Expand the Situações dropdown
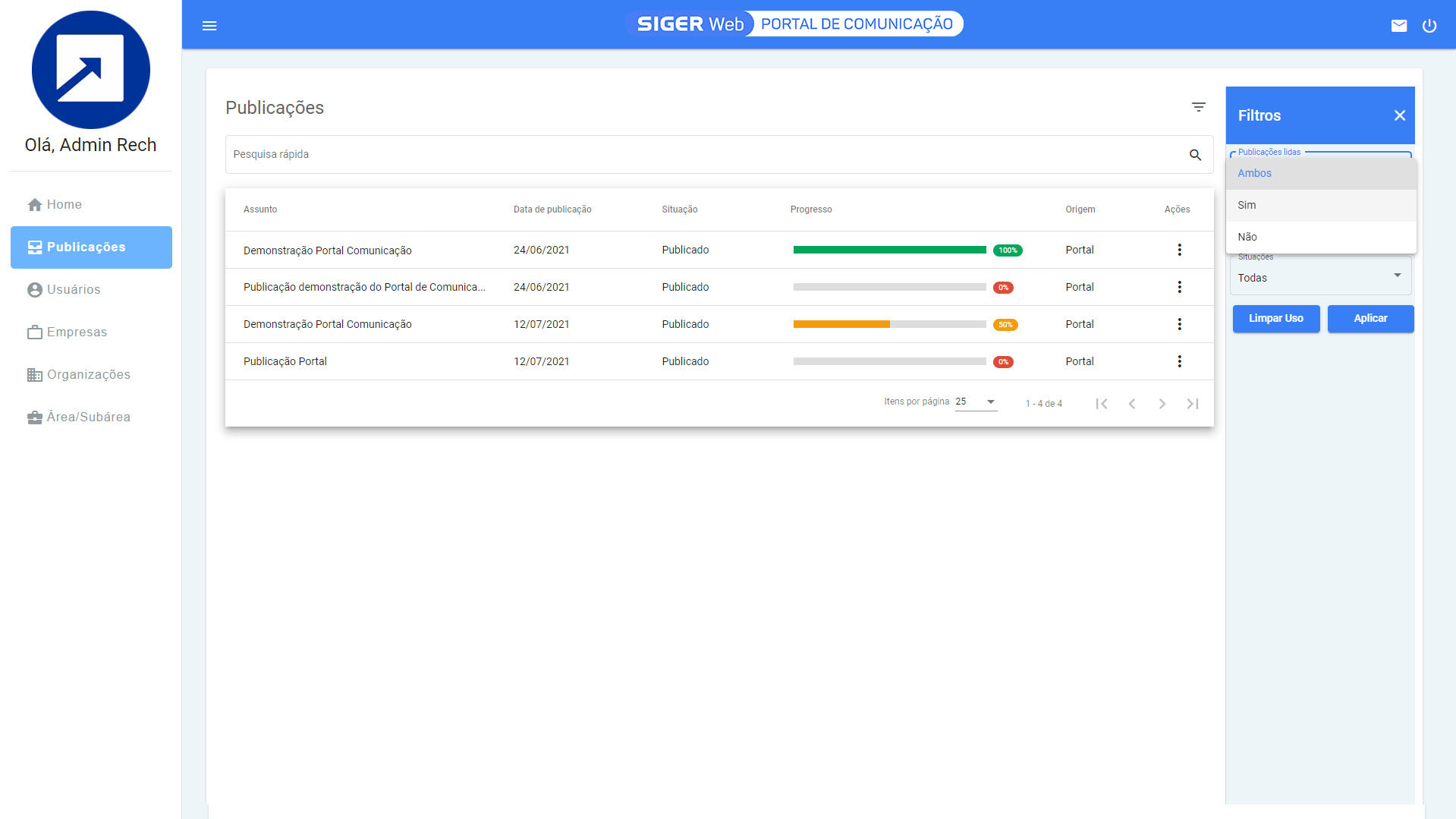Screen dimensions: 1456x819 pyautogui.click(x=1320, y=277)
